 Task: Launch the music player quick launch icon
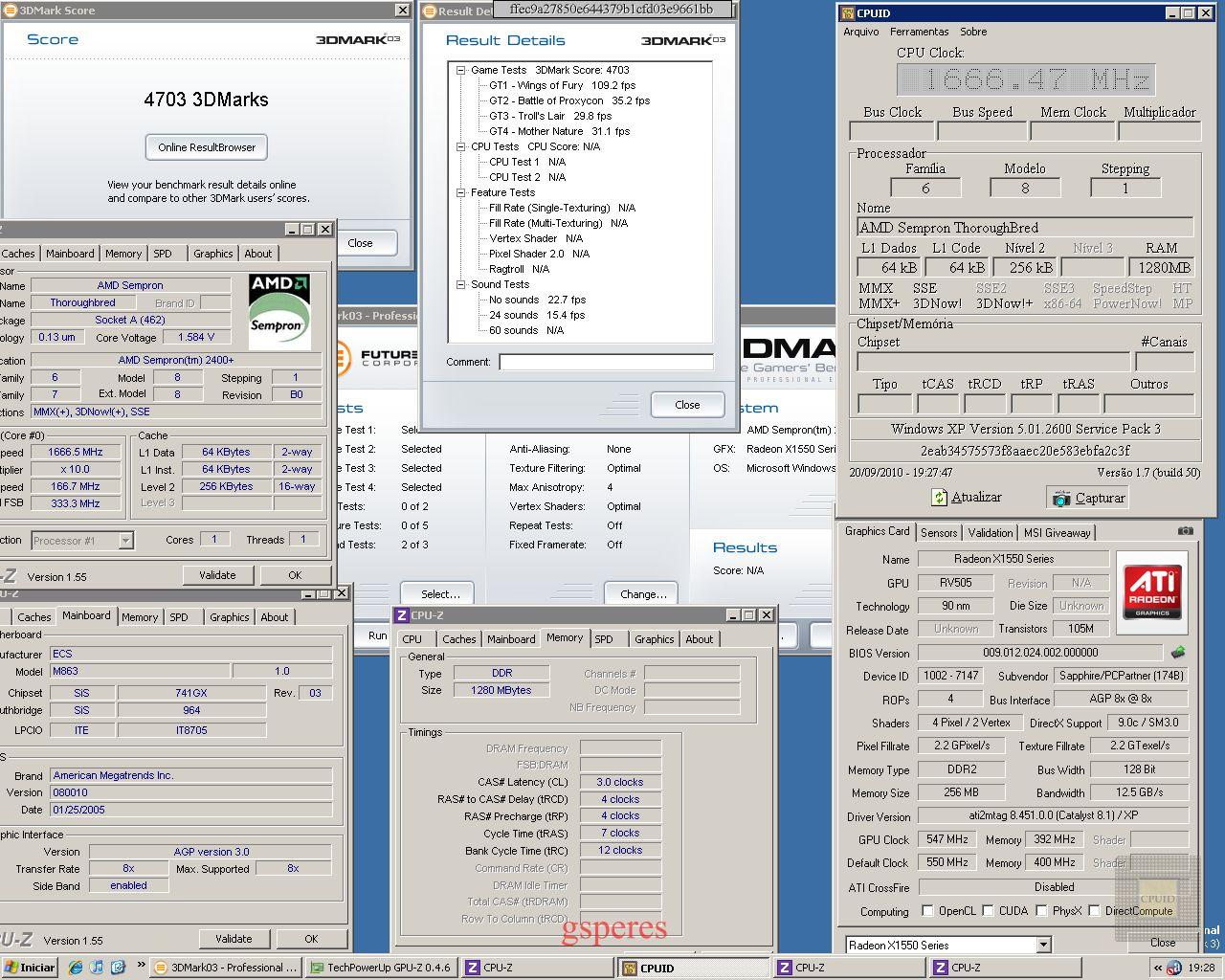click(x=97, y=968)
